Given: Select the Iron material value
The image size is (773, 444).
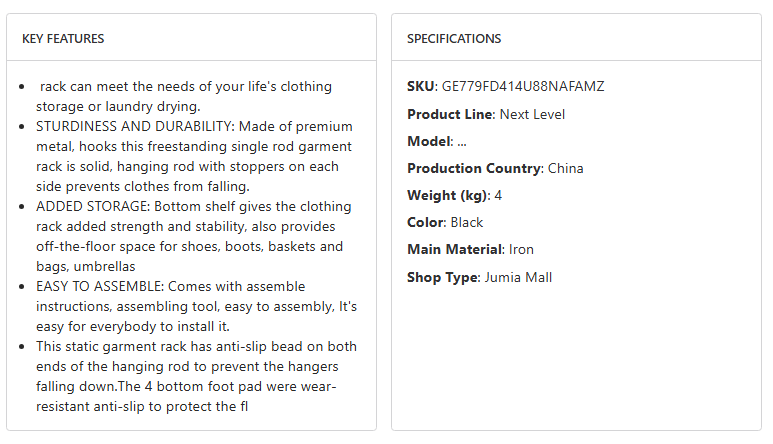Looking at the screenshot, I should coord(522,249).
